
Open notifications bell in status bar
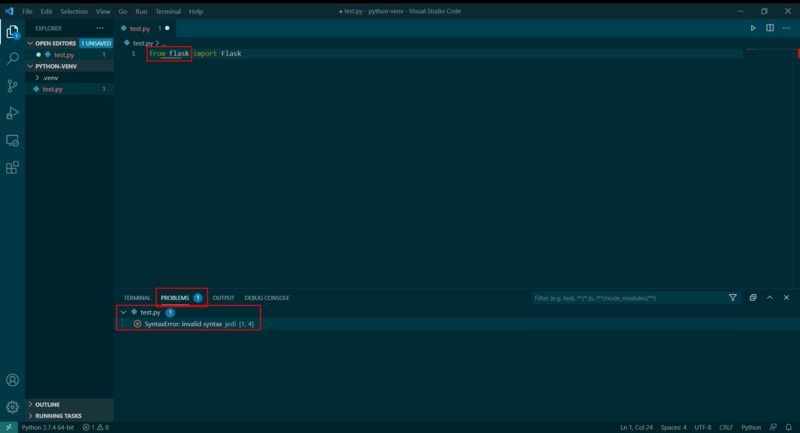[789, 427]
